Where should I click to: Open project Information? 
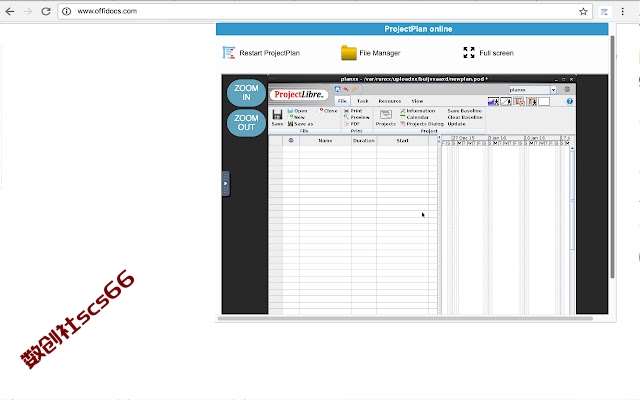418,111
